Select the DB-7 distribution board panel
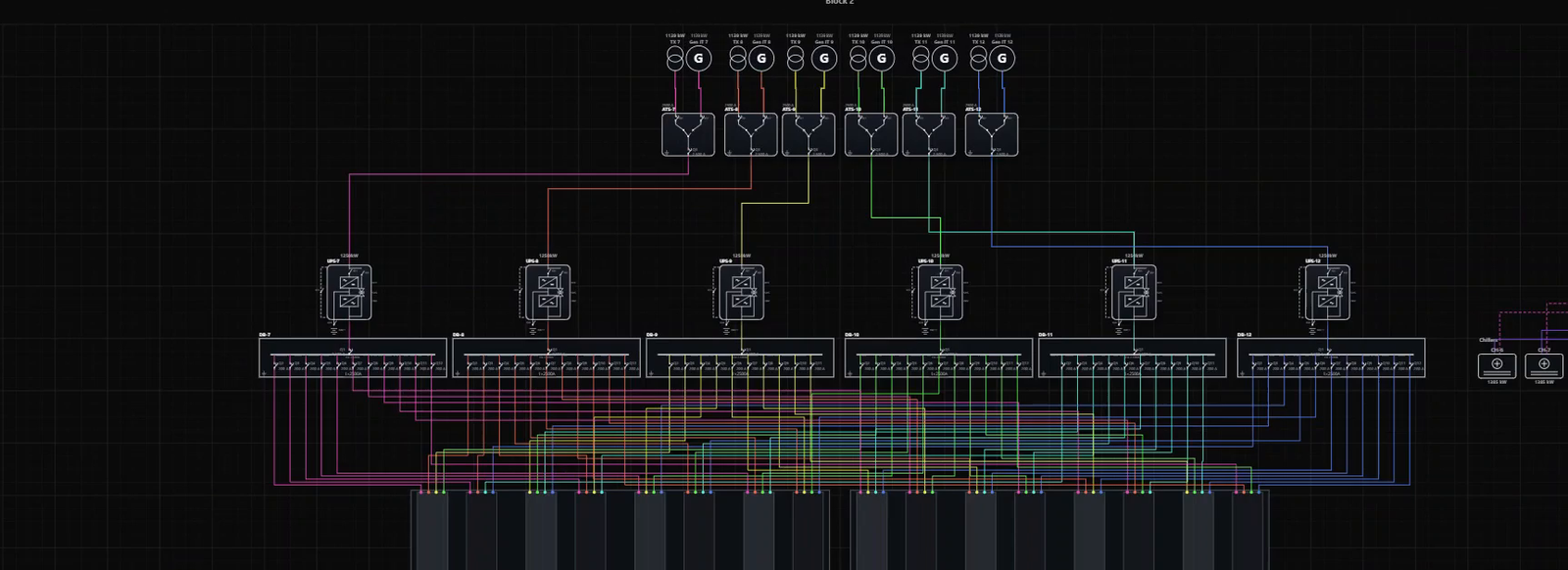Screen dimensions: 1568x570 pos(353,357)
